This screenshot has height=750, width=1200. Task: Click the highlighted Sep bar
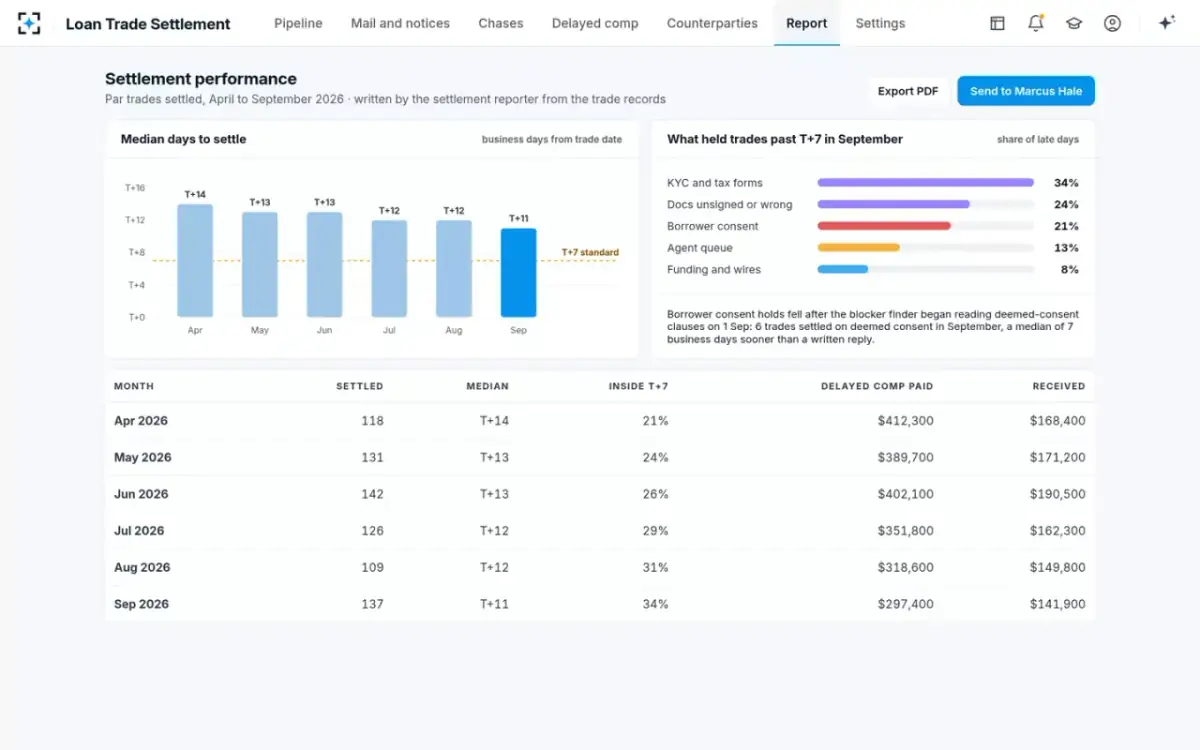518,273
